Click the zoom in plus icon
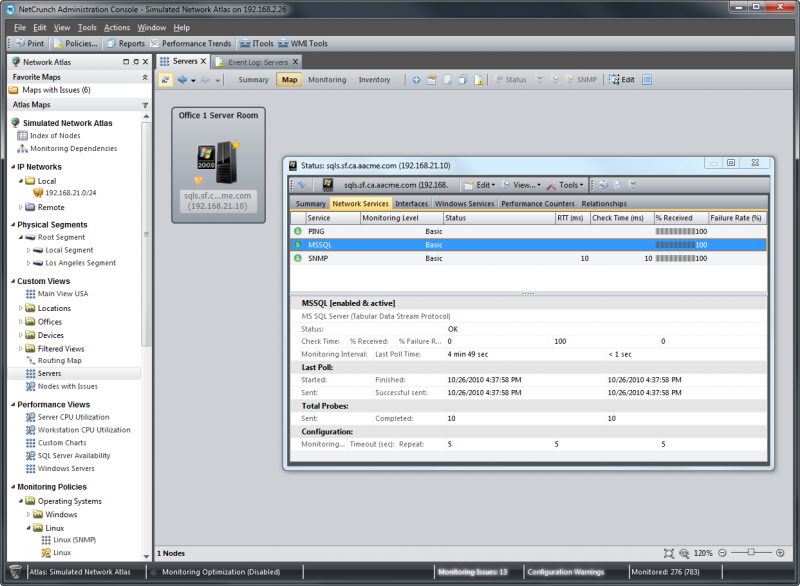This screenshot has height=586, width=800. coord(780,553)
